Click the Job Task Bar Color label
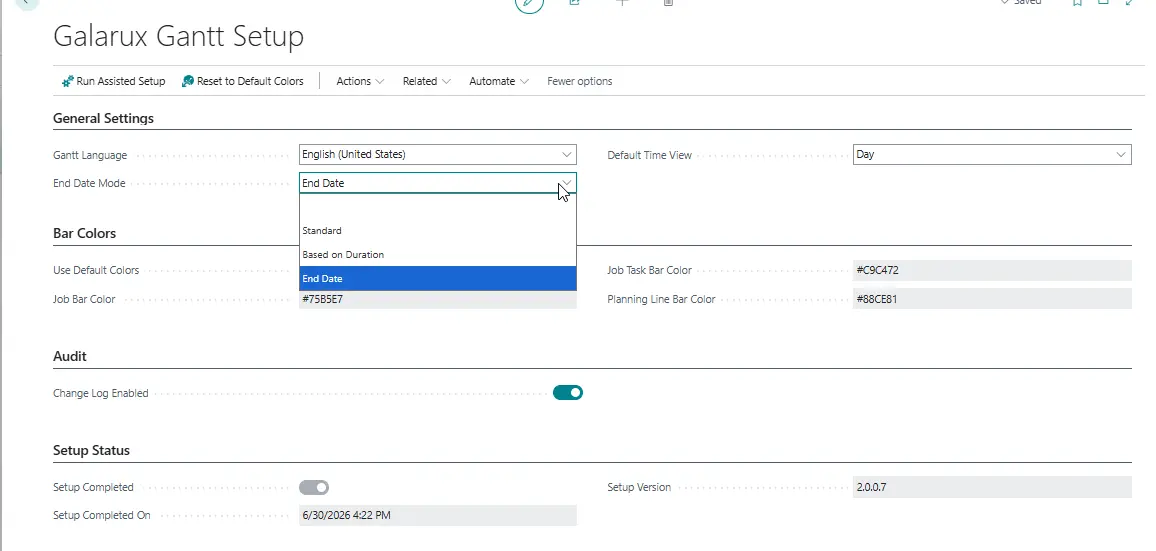 [650, 271]
